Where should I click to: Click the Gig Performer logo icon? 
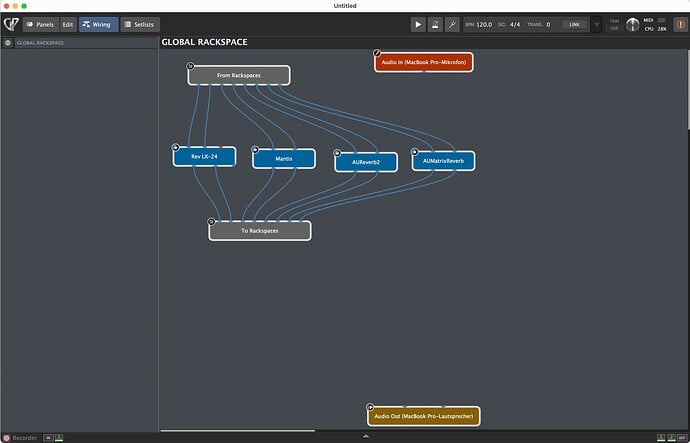point(10,24)
